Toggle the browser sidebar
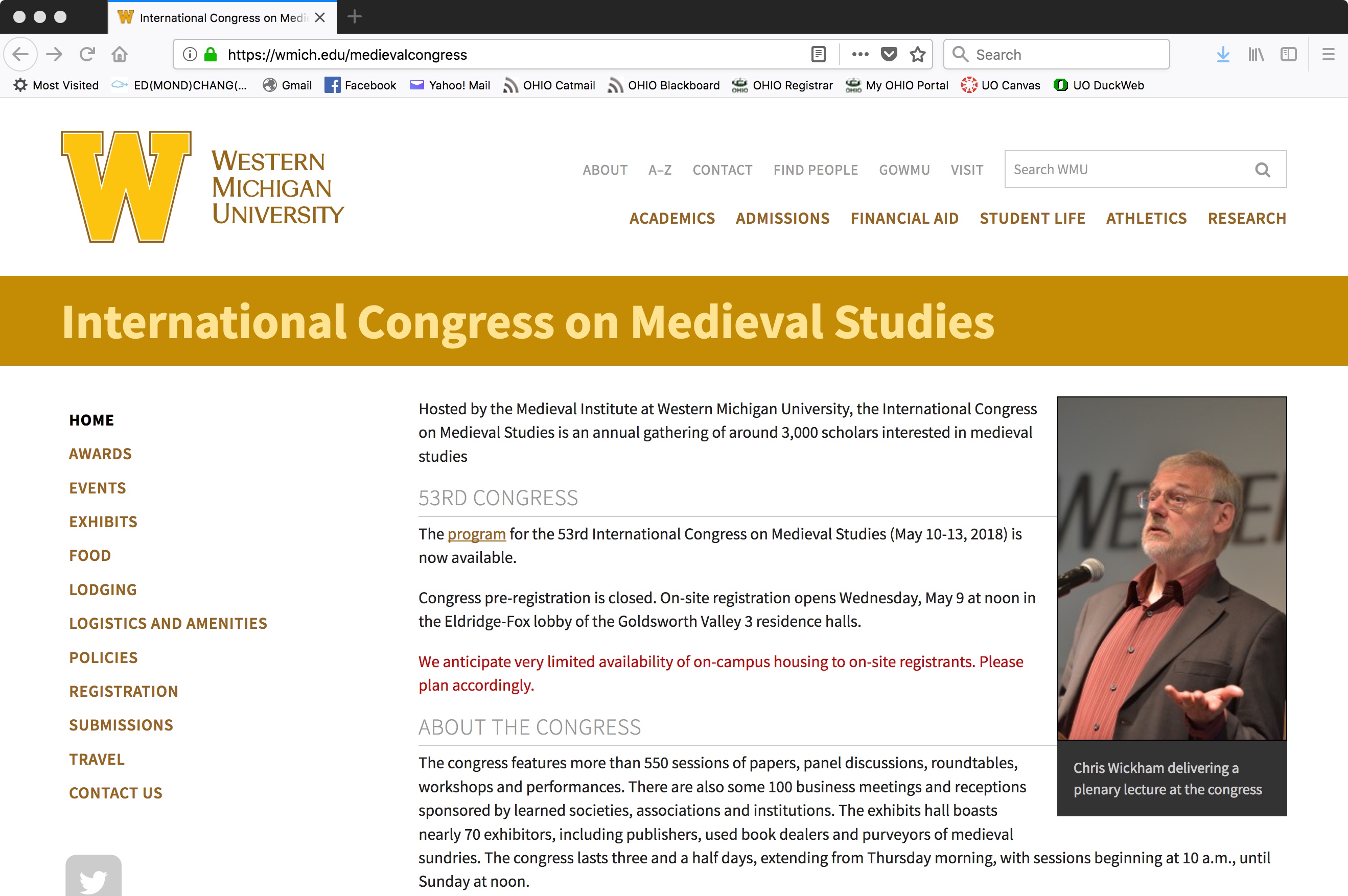Image resolution: width=1348 pixels, height=896 pixels. [x=1289, y=54]
